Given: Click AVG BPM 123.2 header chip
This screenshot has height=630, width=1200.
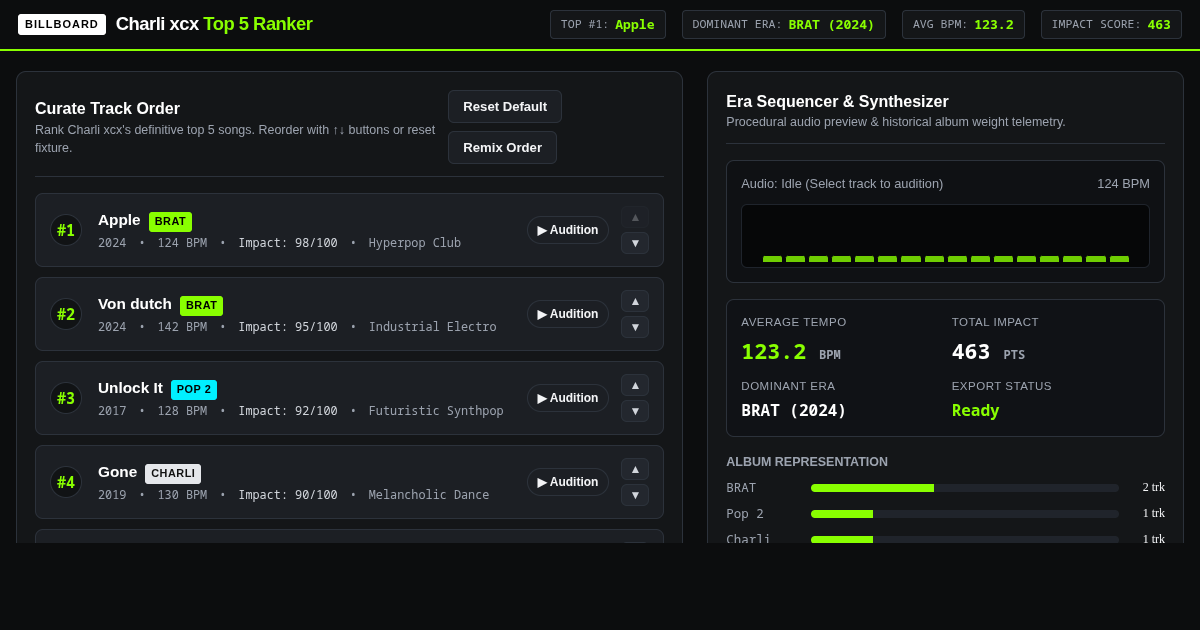Looking at the screenshot, I should tap(963, 24).
